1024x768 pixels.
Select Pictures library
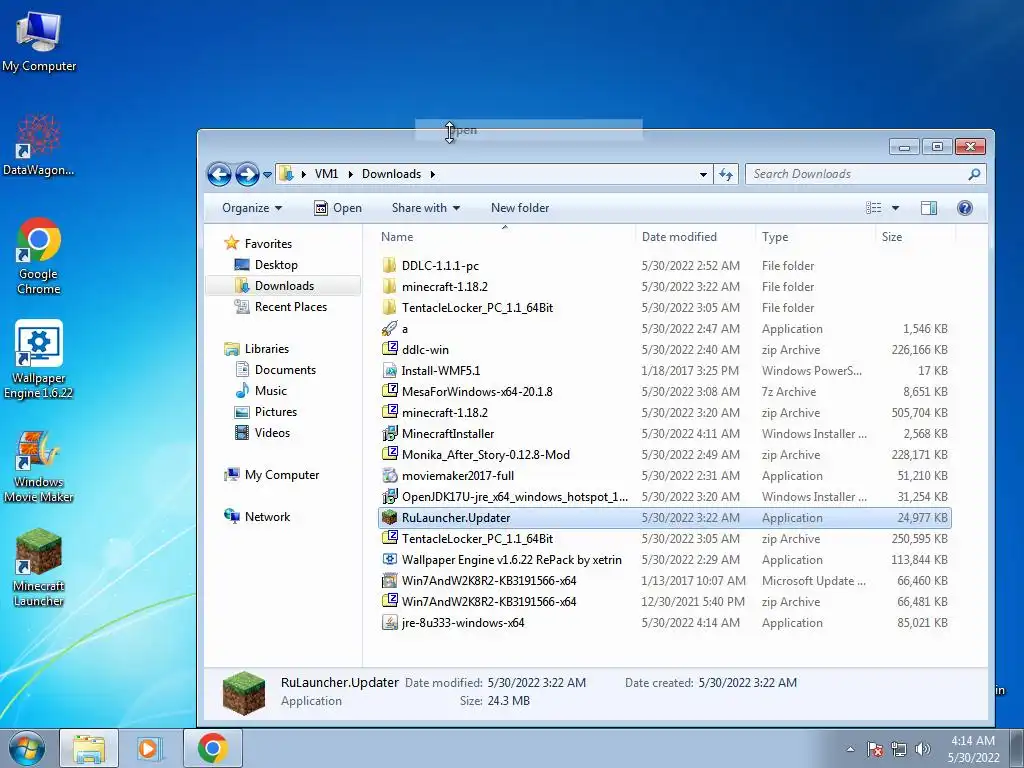266,411
